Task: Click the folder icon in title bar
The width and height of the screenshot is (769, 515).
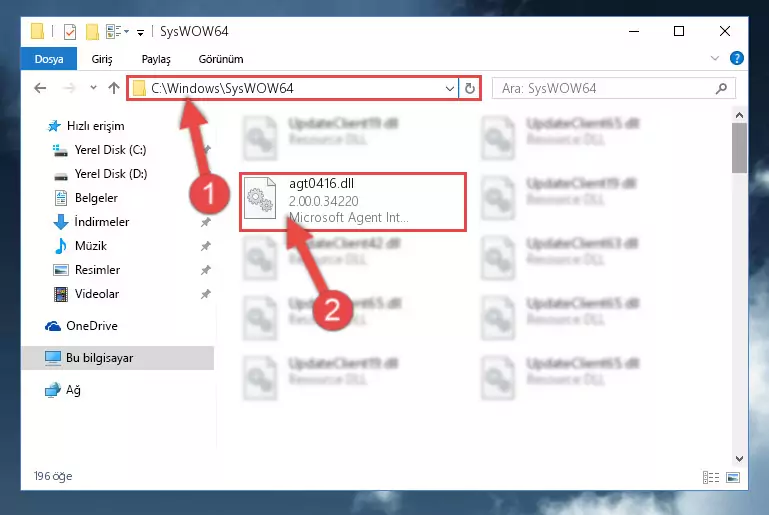Action: (x=37, y=31)
